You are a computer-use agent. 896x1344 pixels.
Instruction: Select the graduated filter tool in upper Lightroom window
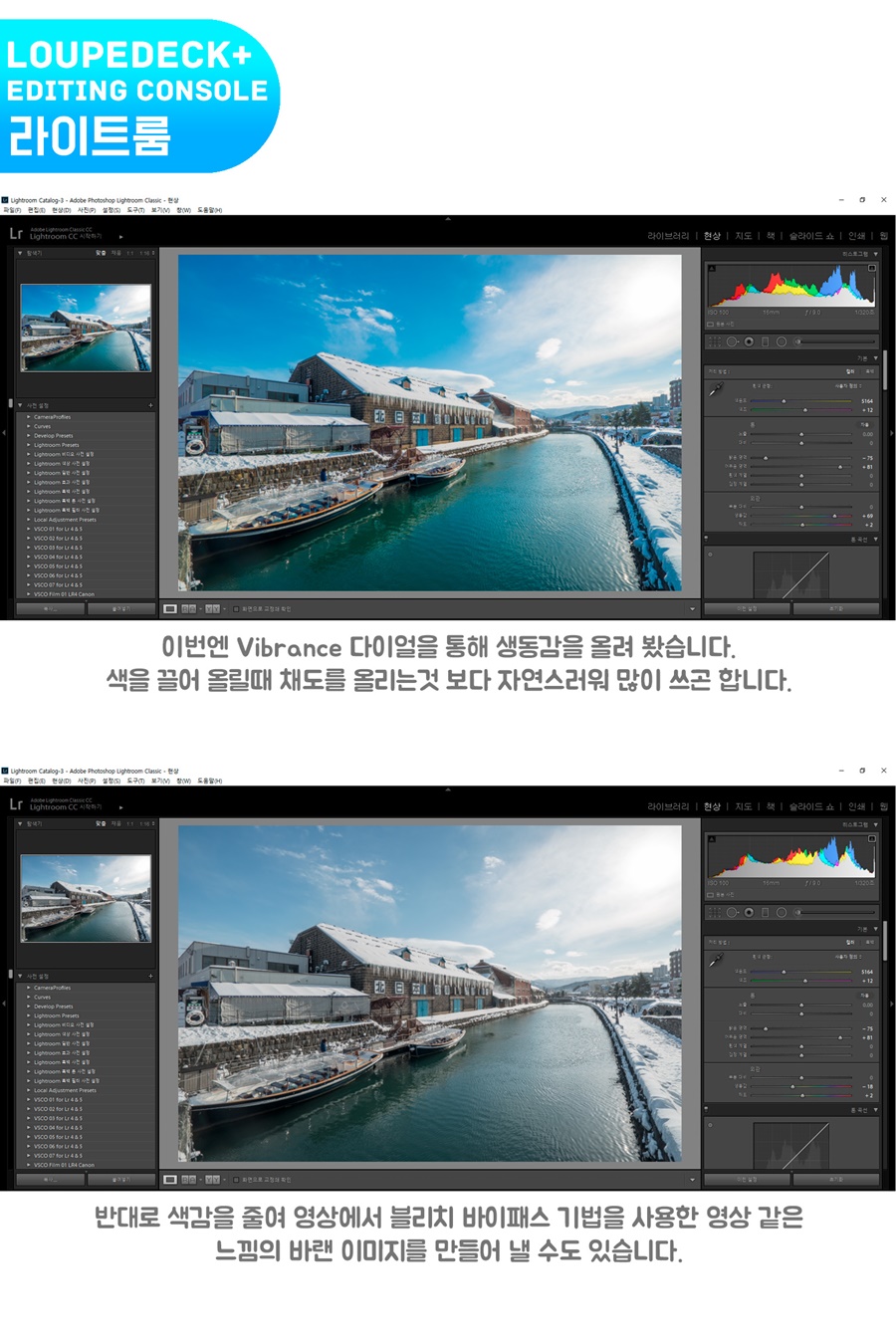point(766,341)
